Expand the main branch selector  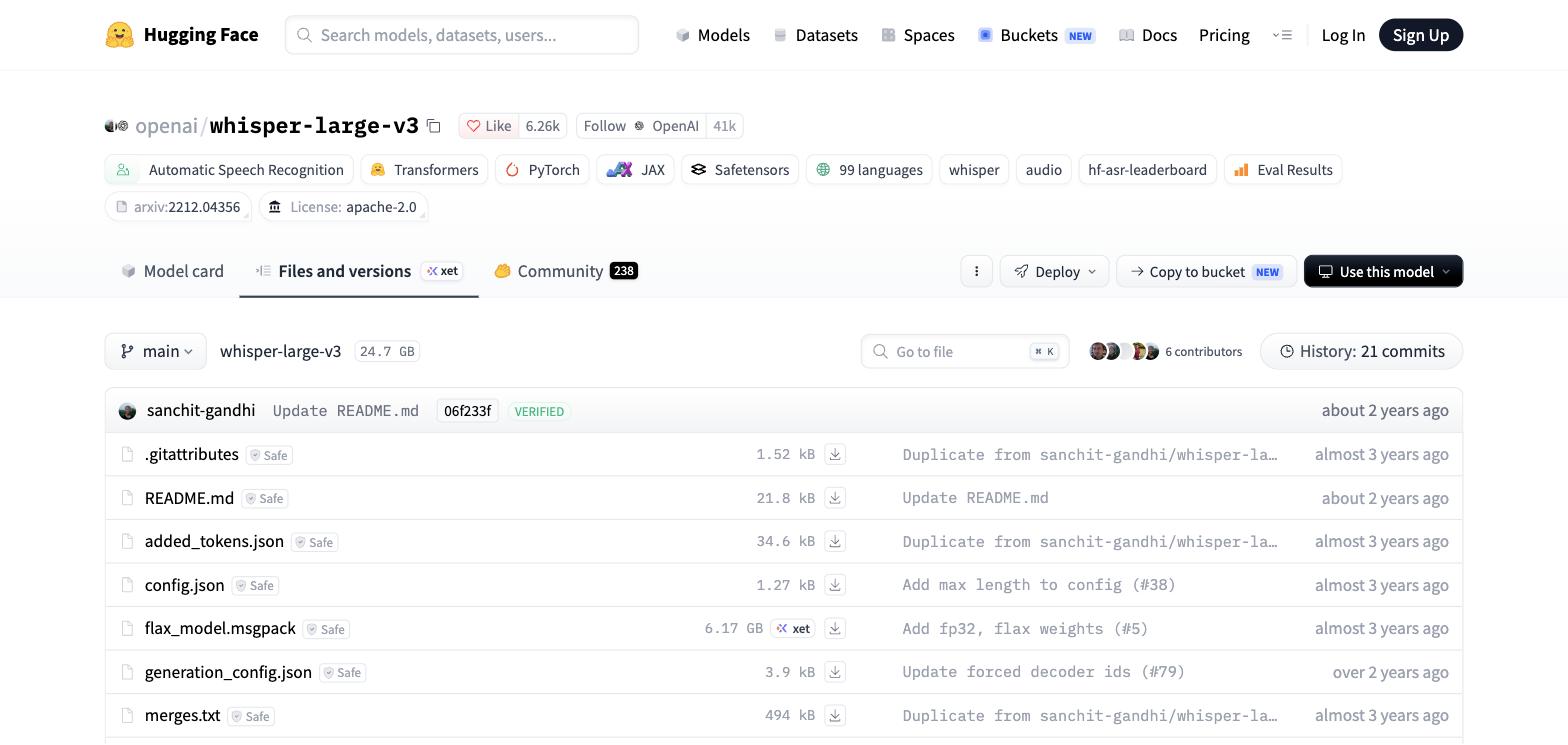pyautogui.click(x=156, y=351)
